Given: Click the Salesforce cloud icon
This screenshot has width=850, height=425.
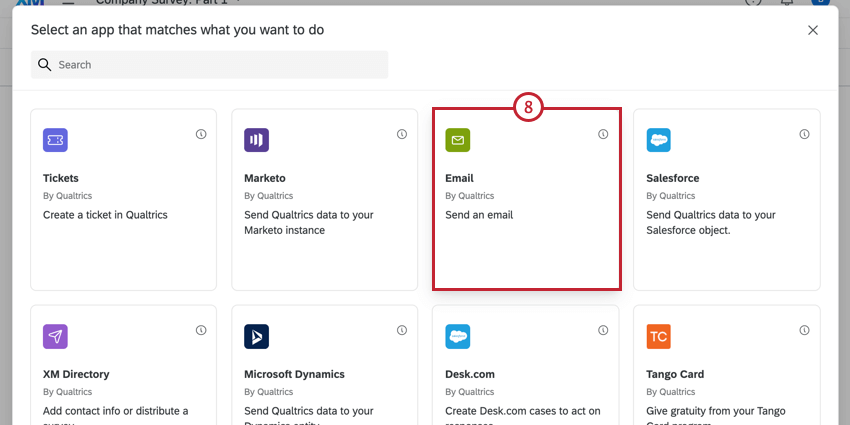Looking at the screenshot, I should click(659, 140).
